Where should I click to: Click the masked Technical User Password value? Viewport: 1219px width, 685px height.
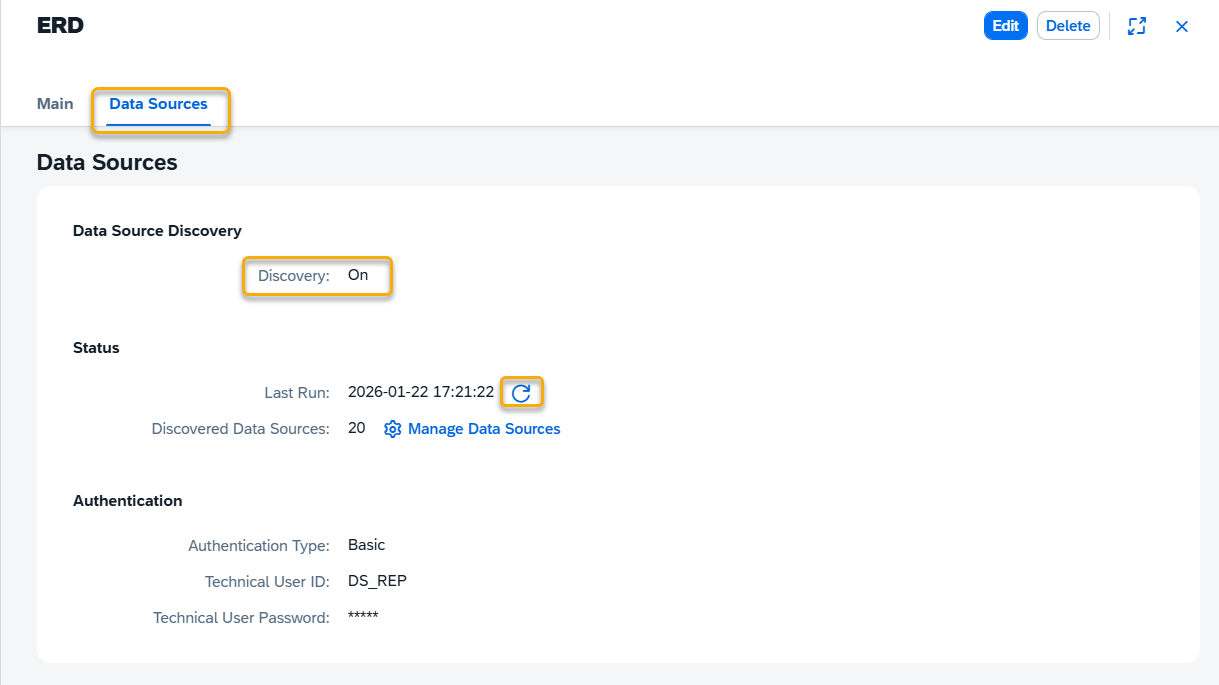click(x=363, y=617)
